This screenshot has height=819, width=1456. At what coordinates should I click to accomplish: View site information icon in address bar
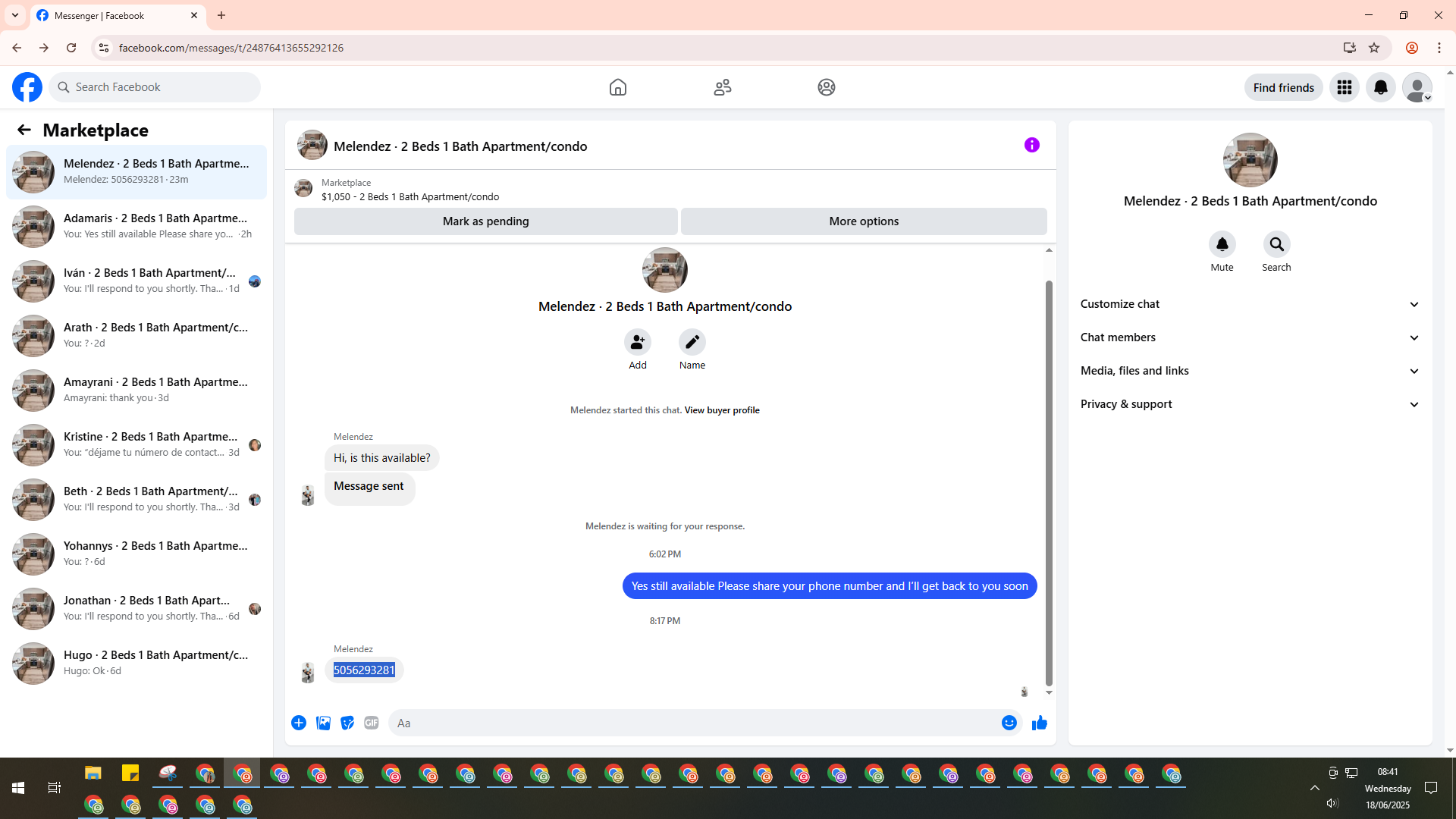(104, 48)
